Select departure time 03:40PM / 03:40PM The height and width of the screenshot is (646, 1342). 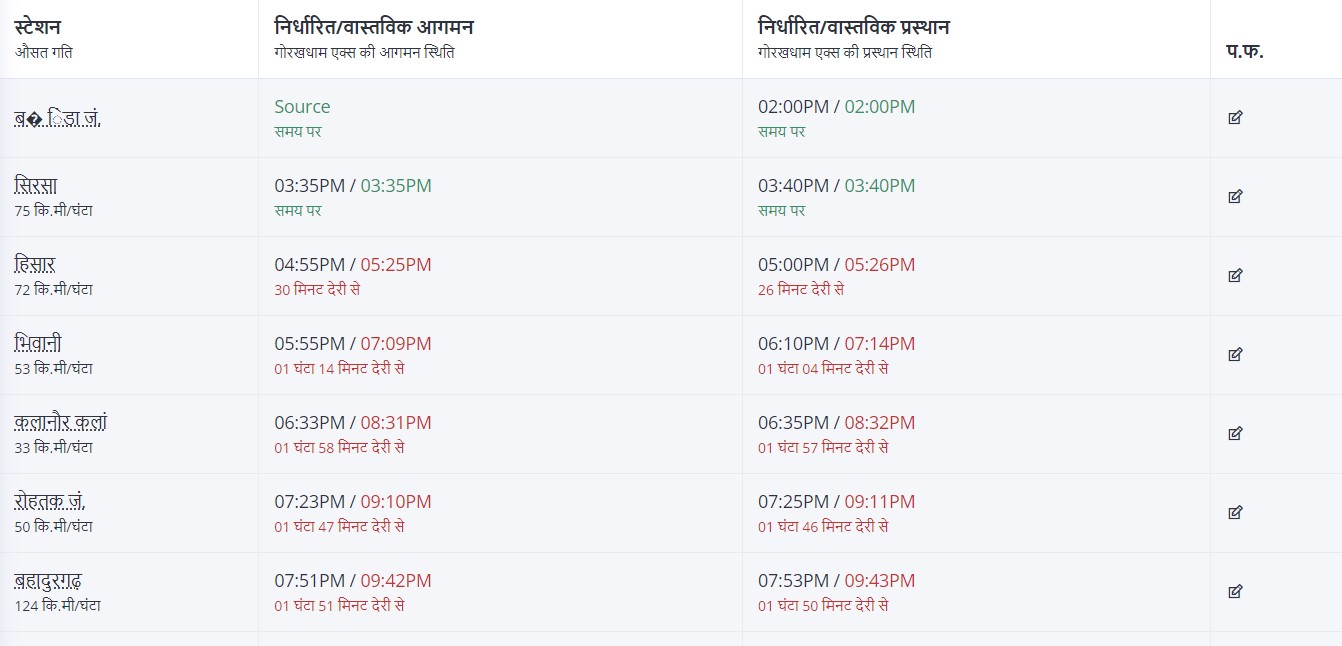point(836,186)
